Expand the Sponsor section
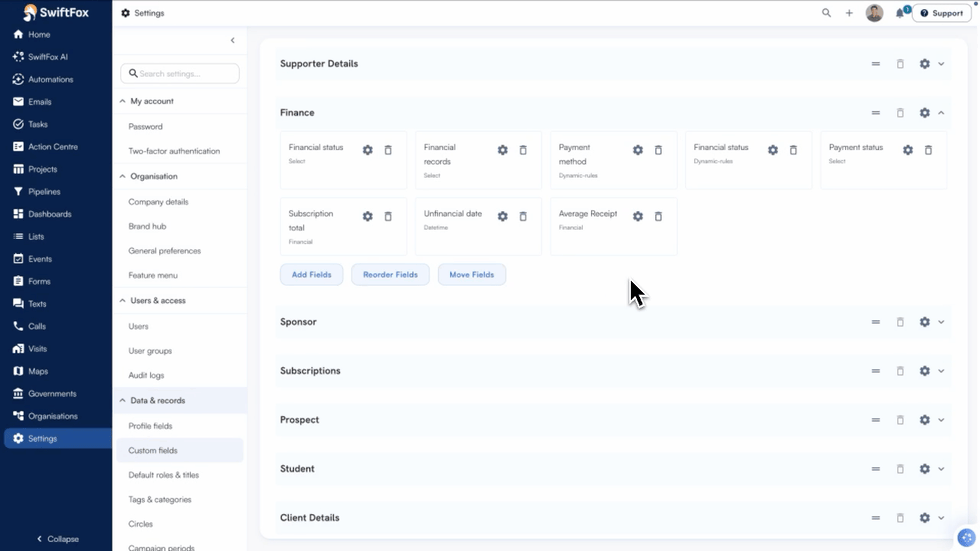The width and height of the screenshot is (980, 551). pyautogui.click(x=941, y=322)
